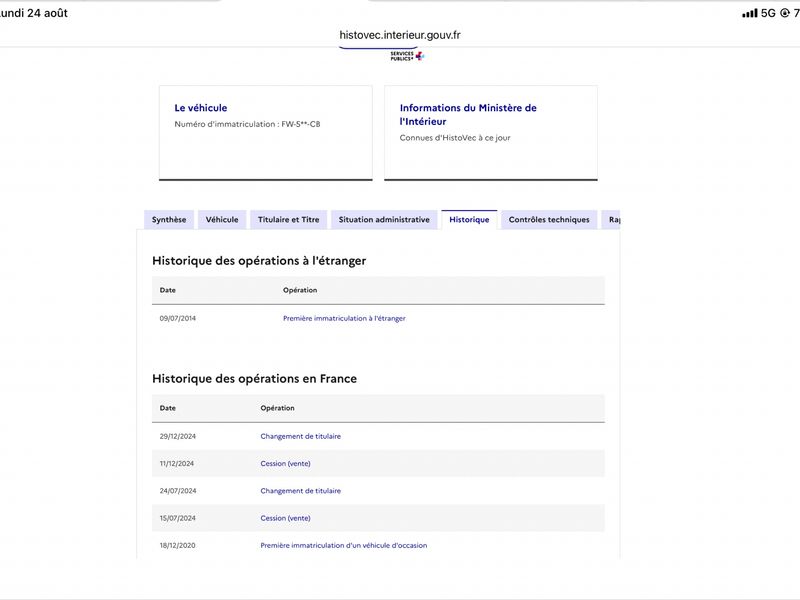Click Informations du Ministère de l'Intérieur heading
This screenshot has width=800, height=600.
[468, 115]
